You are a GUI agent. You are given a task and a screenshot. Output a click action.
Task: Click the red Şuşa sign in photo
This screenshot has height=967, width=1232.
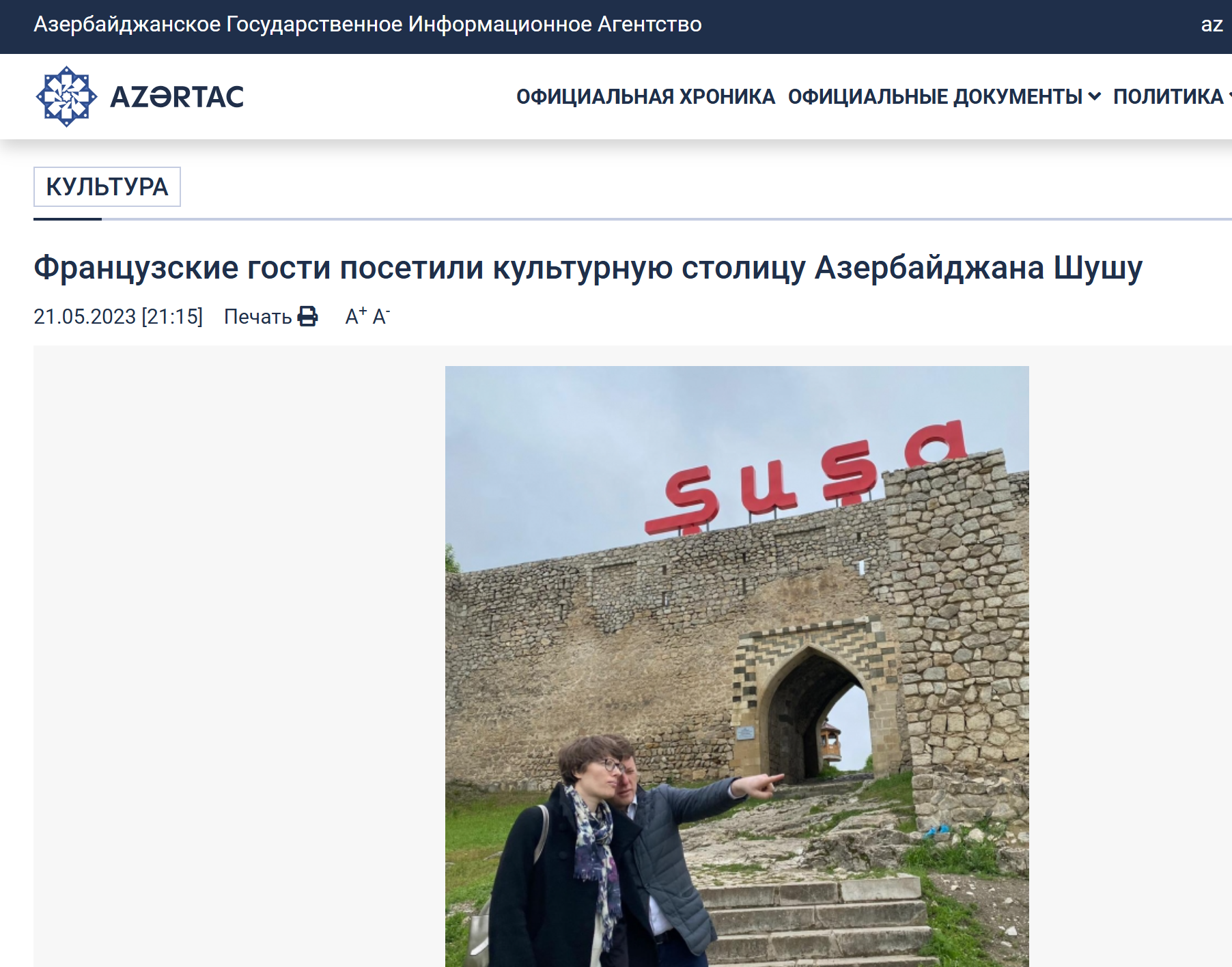point(806,477)
